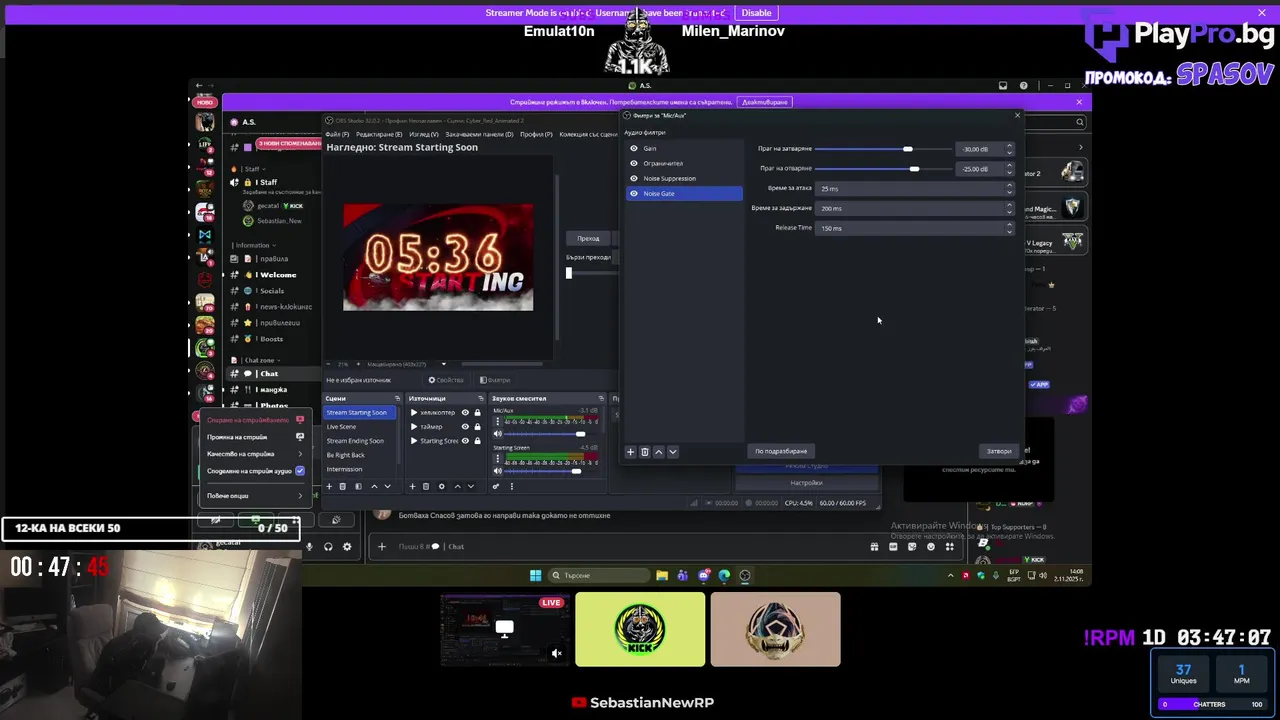The width and height of the screenshot is (1280, 720).
Task: Open scene filters icon in Сцени panel
Action: 358,486
